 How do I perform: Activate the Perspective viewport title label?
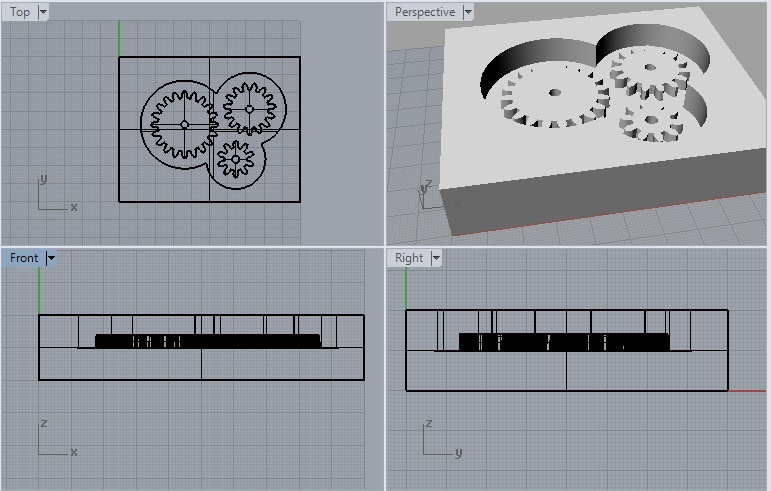[425, 12]
